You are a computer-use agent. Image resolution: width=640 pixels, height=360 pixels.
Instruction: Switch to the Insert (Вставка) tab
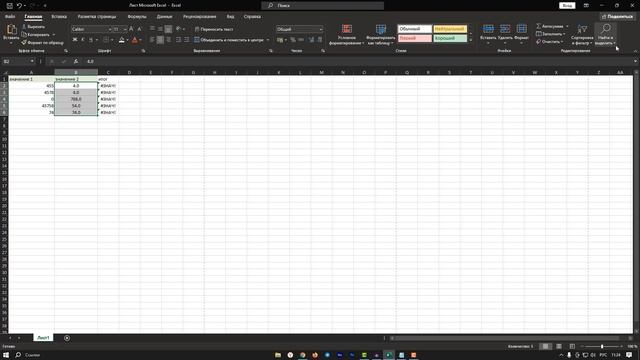(x=59, y=17)
